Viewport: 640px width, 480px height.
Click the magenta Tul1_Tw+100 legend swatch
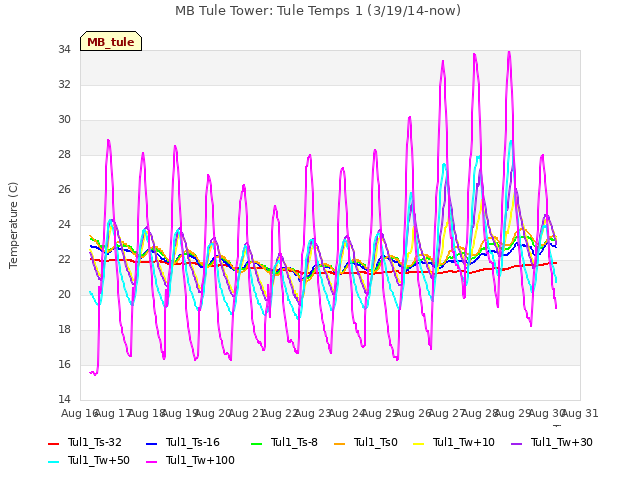tap(151, 461)
